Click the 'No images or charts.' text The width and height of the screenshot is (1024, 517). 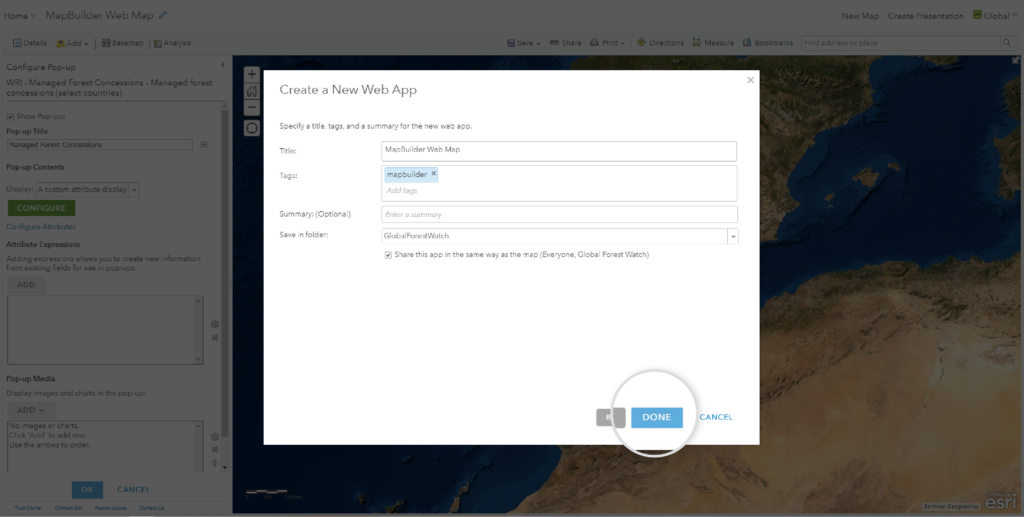pos(44,426)
